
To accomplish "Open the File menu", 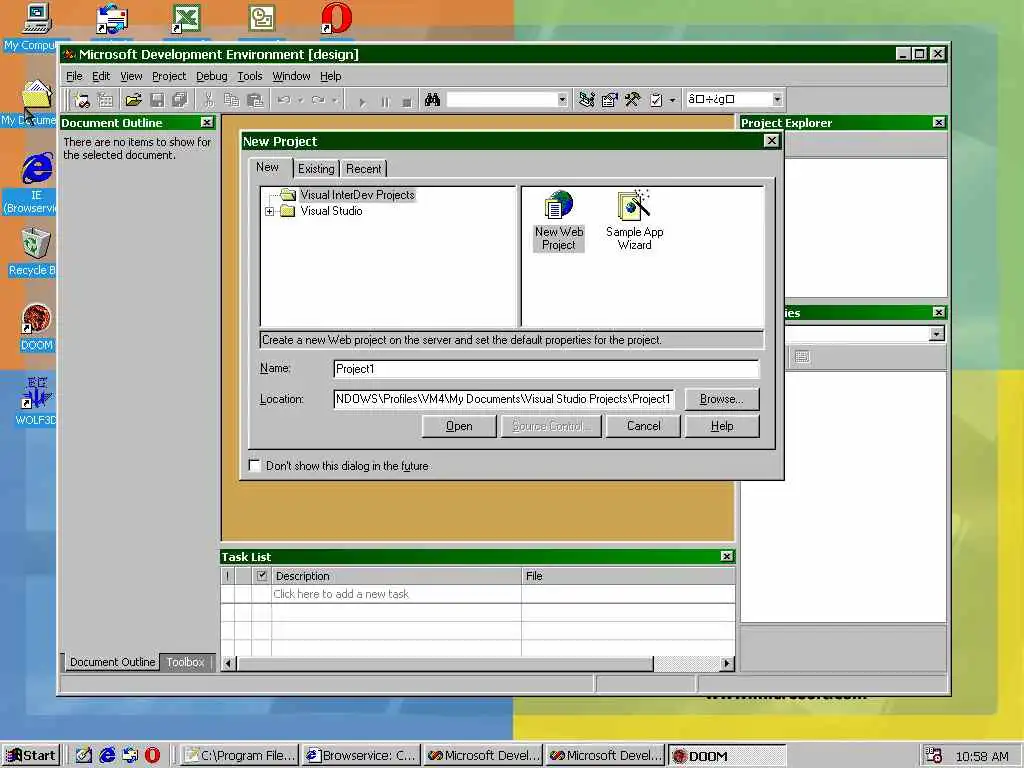I will point(74,76).
